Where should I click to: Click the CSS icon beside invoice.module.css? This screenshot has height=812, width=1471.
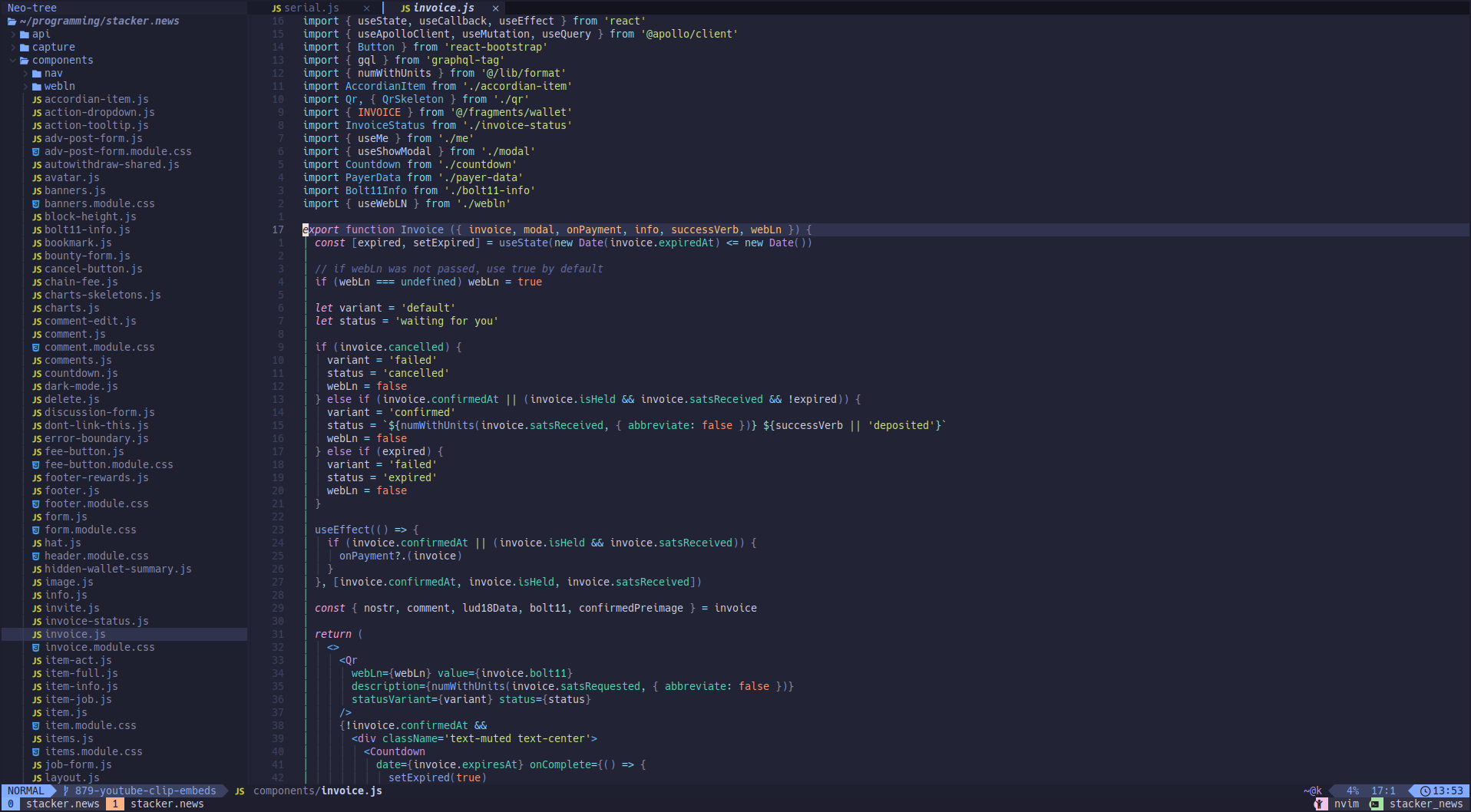click(x=36, y=648)
